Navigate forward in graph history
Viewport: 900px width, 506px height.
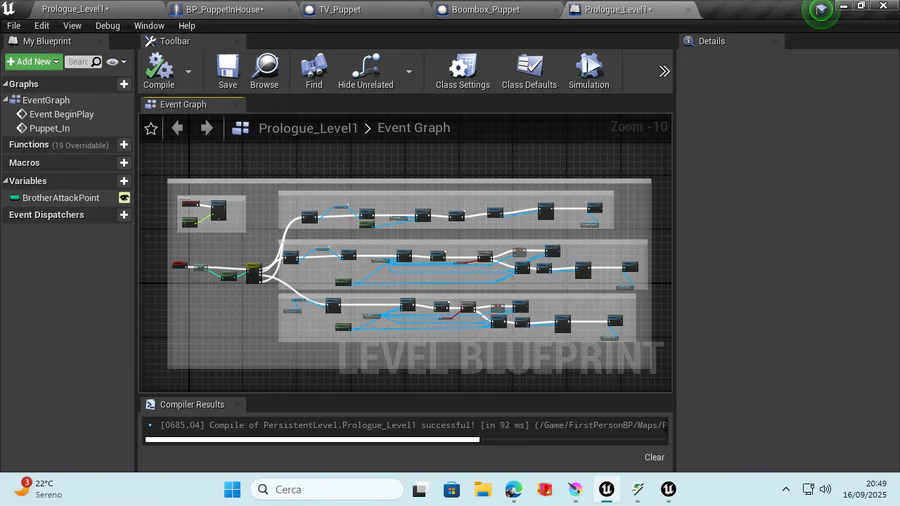point(207,127)
